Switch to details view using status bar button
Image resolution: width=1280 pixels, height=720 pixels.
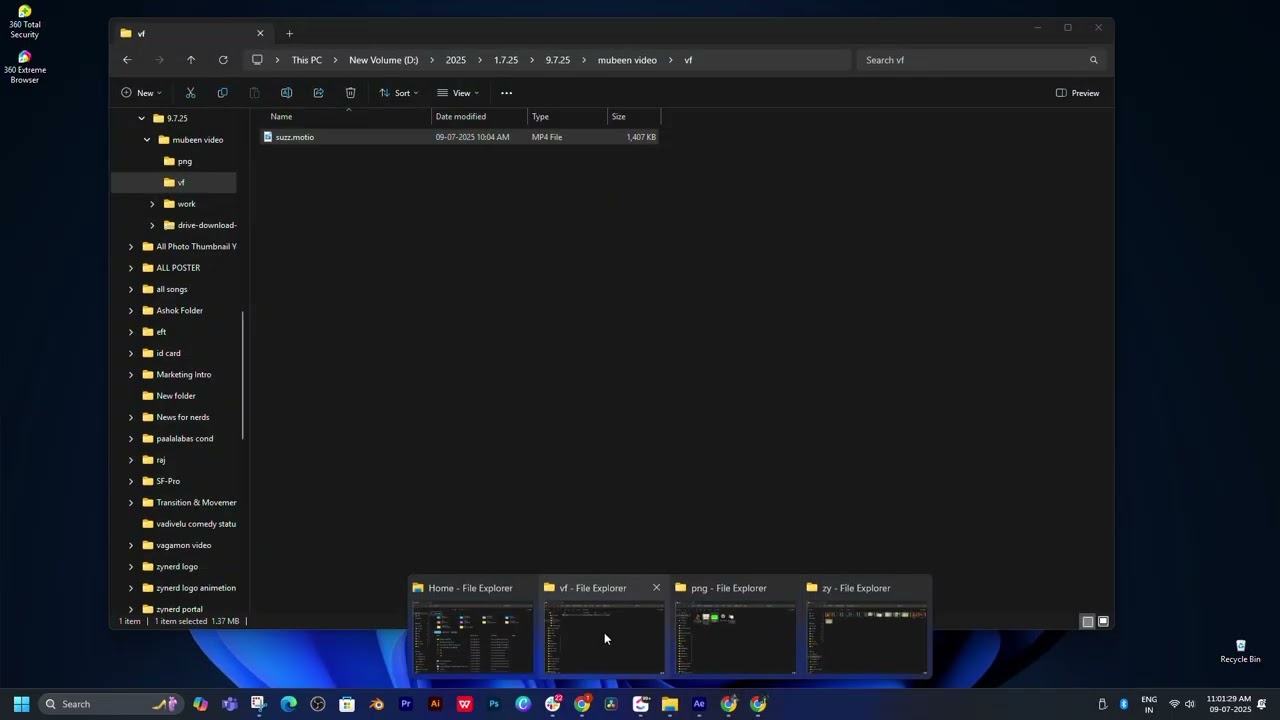point(1088,622)
